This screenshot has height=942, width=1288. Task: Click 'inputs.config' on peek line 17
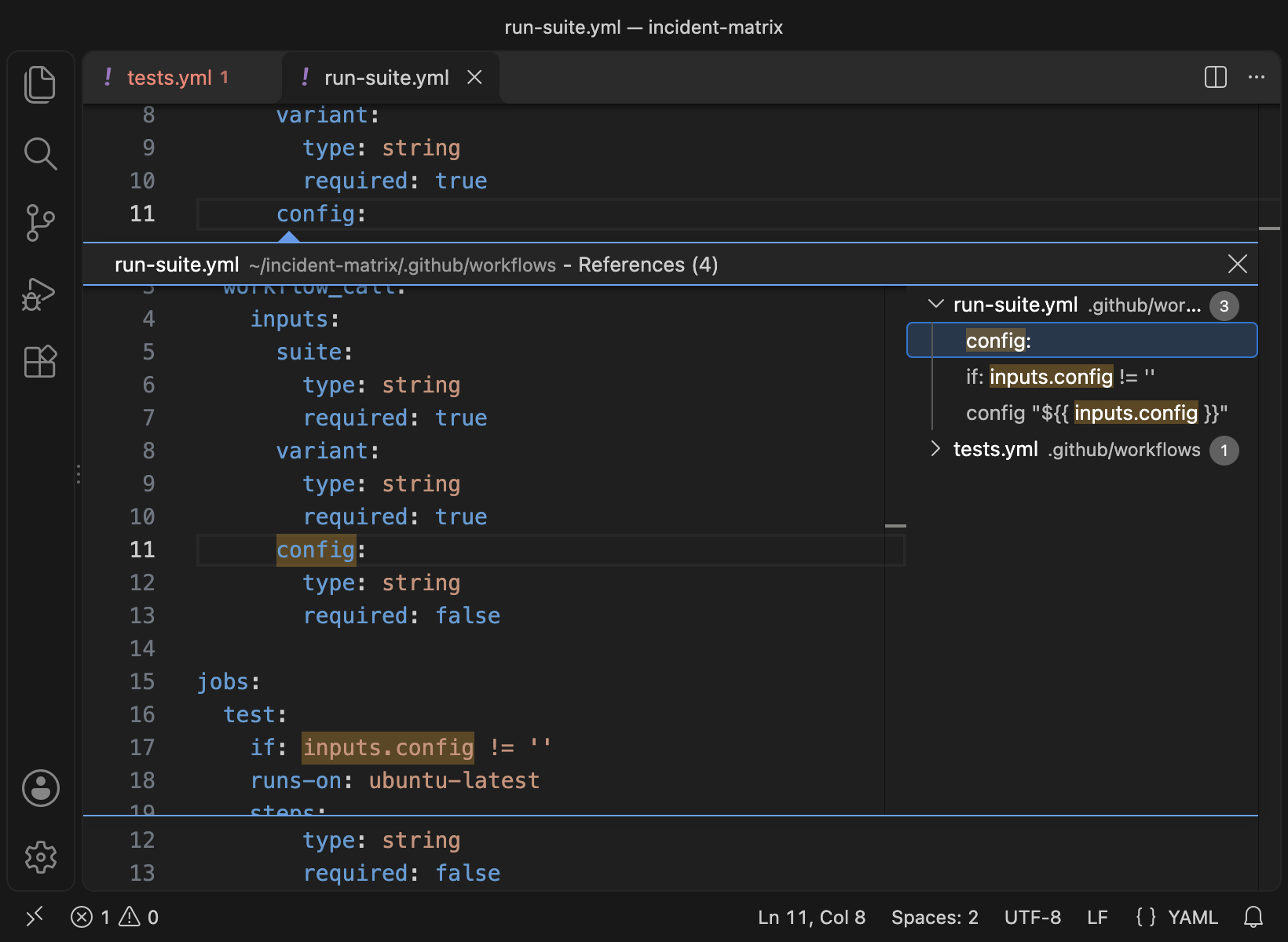point(388,747)
